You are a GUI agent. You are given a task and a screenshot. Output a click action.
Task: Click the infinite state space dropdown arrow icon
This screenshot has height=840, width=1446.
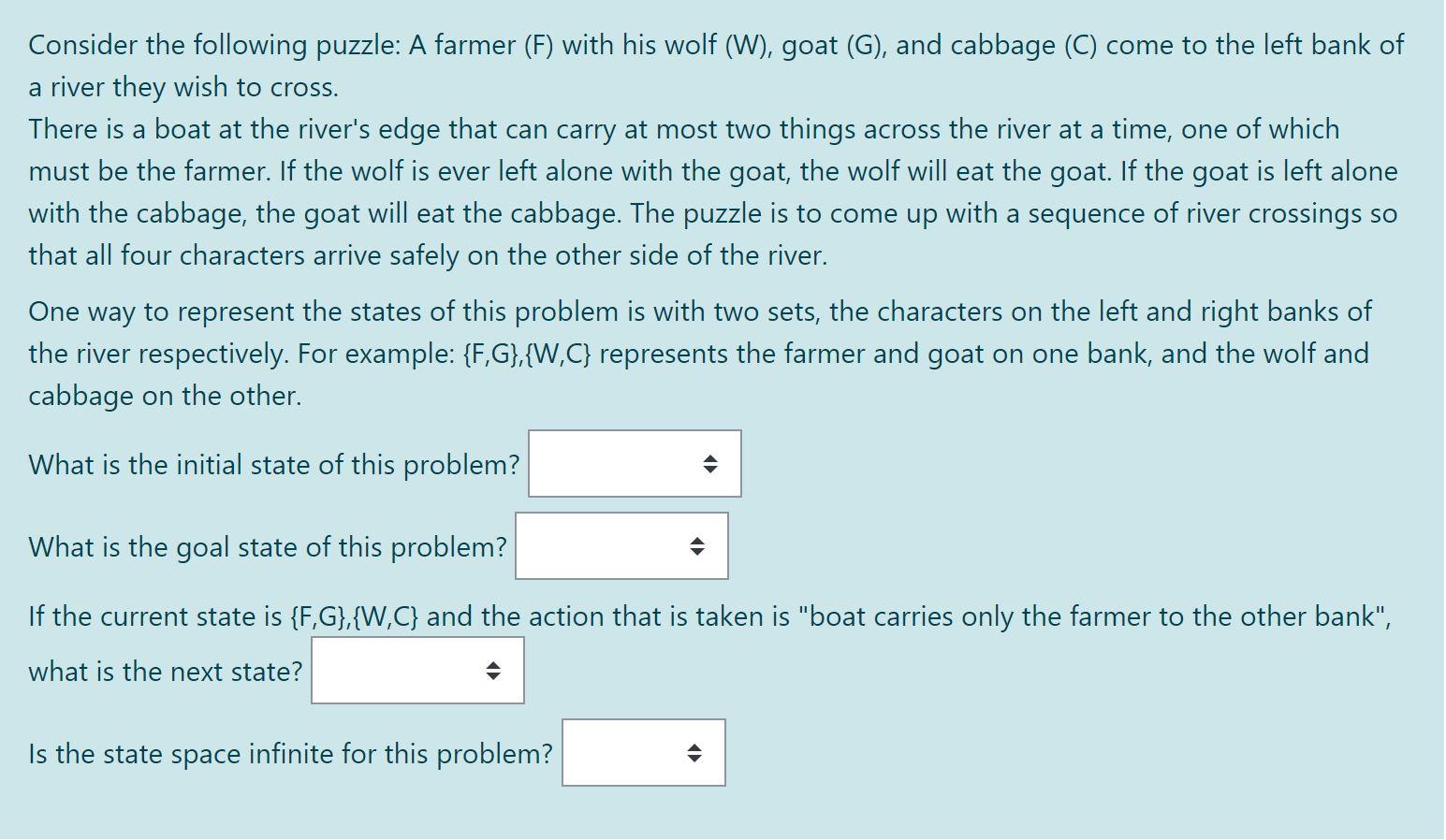coord(694,752)
